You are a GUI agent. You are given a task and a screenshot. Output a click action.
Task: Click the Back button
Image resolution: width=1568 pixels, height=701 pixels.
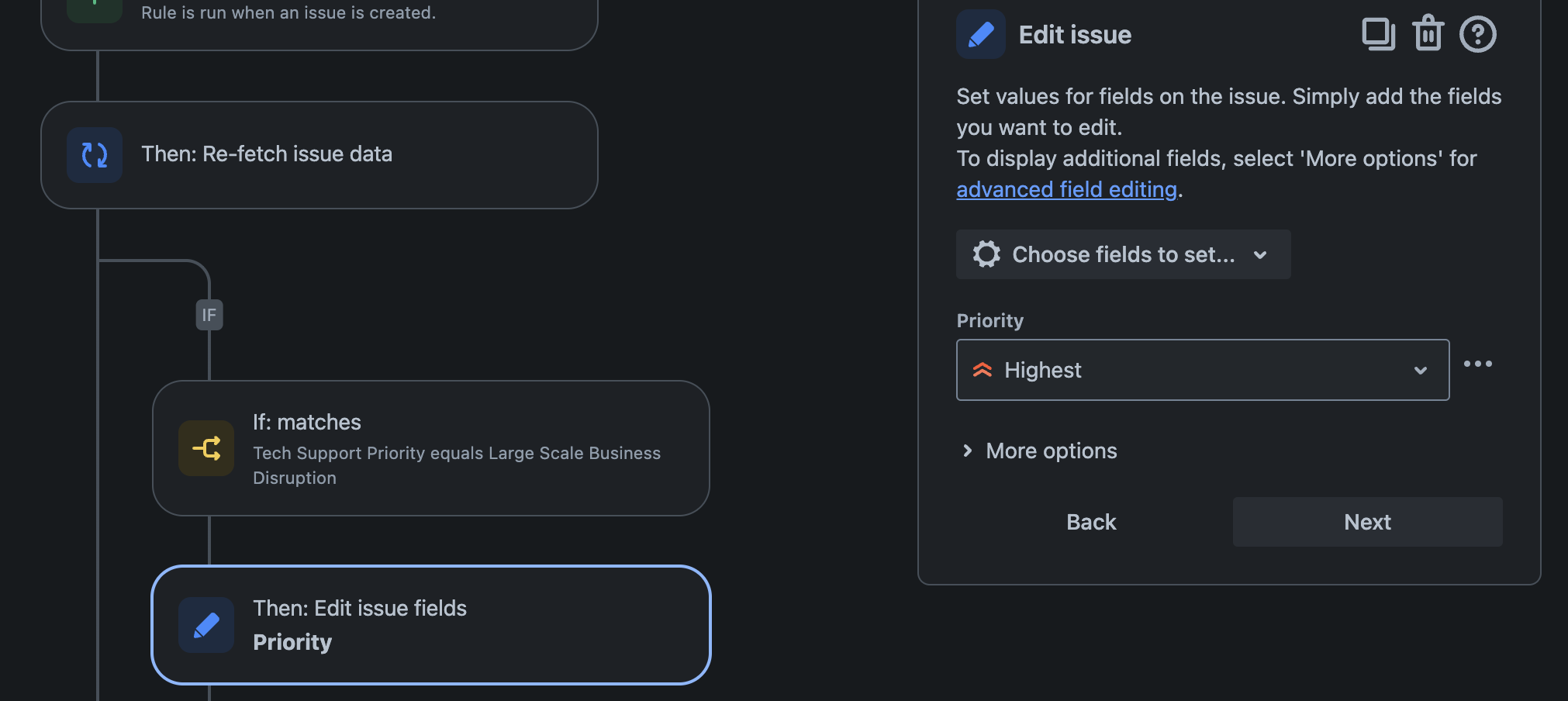click(1091, 522)
